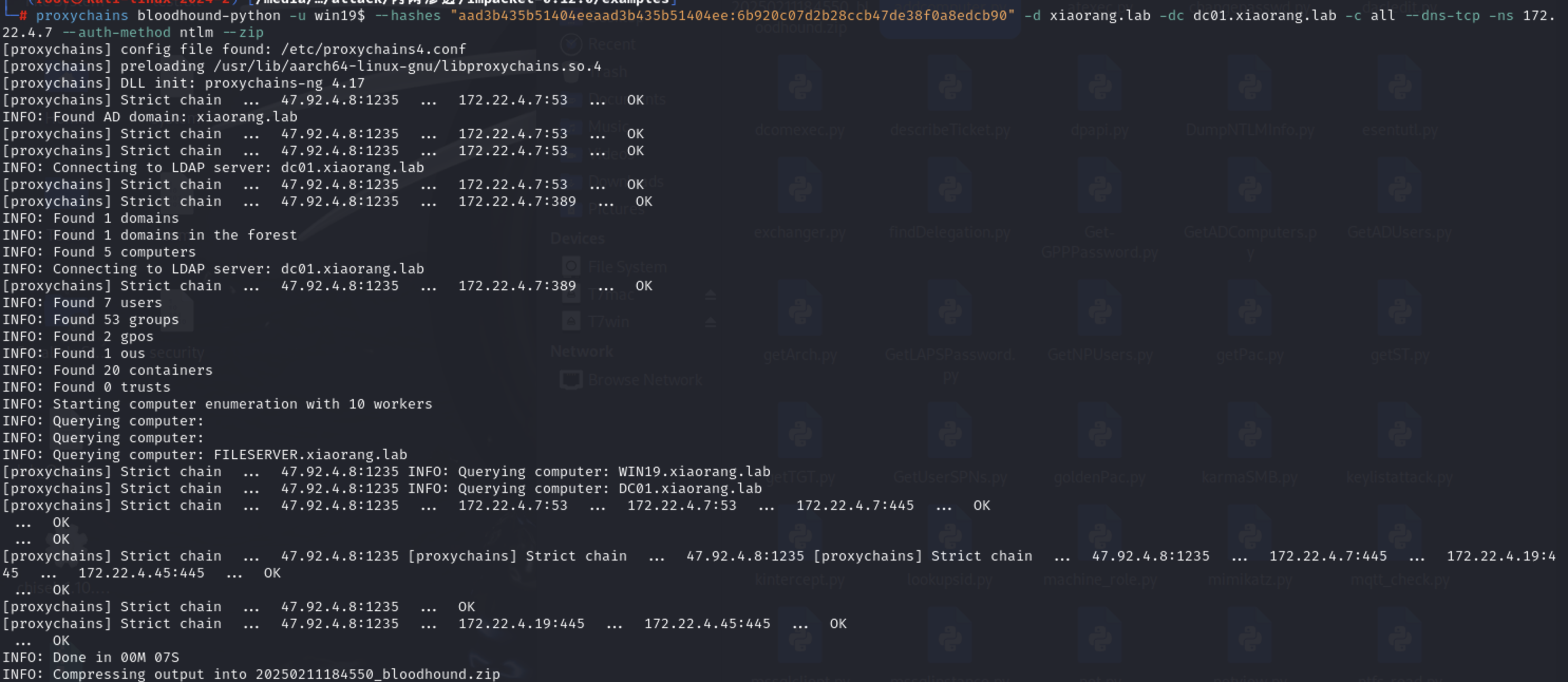
Task: Open Browse Network in file manager sidebar
Action: tap(631, 380)
